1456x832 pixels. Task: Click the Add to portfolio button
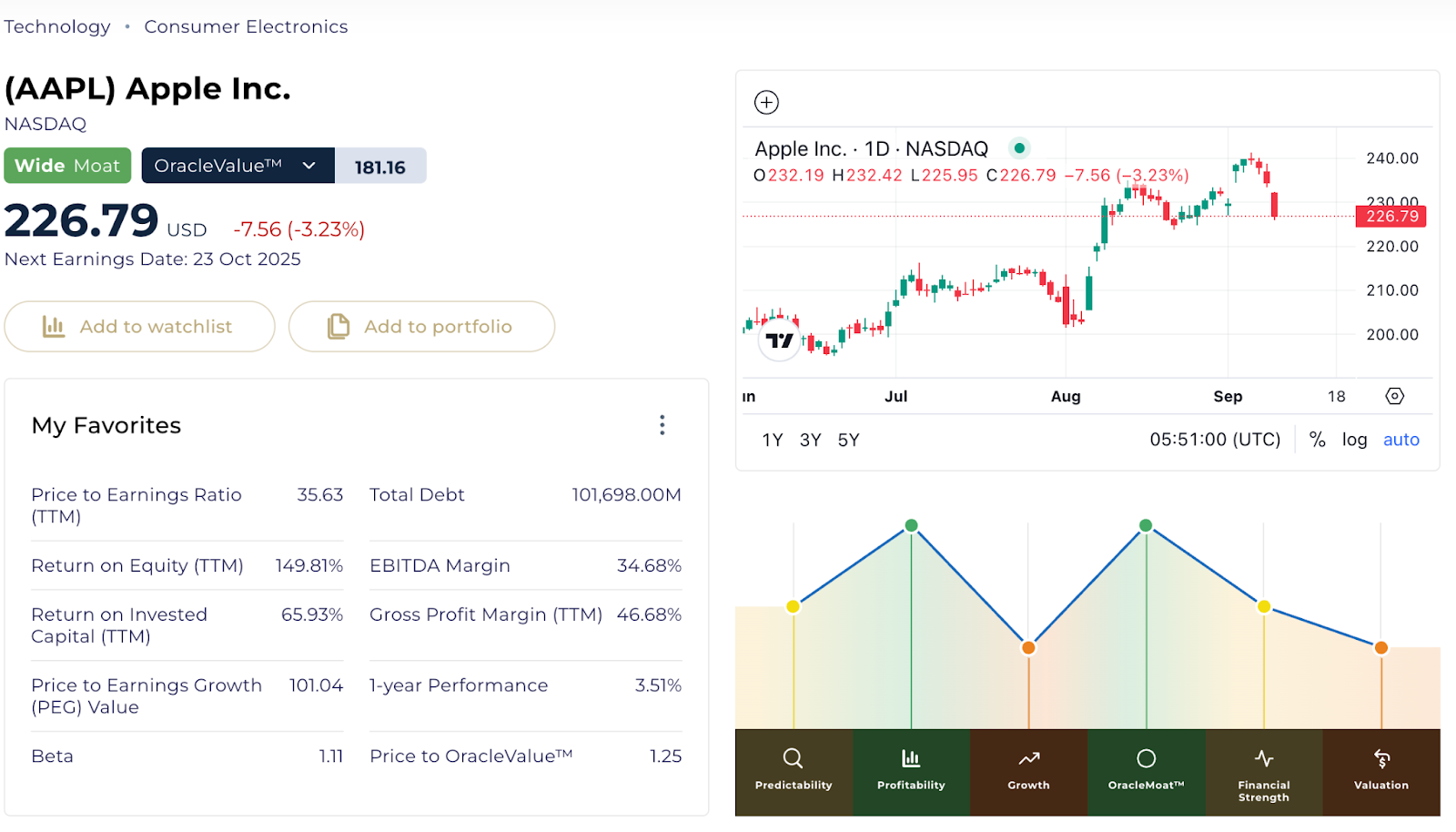point(421,326)
